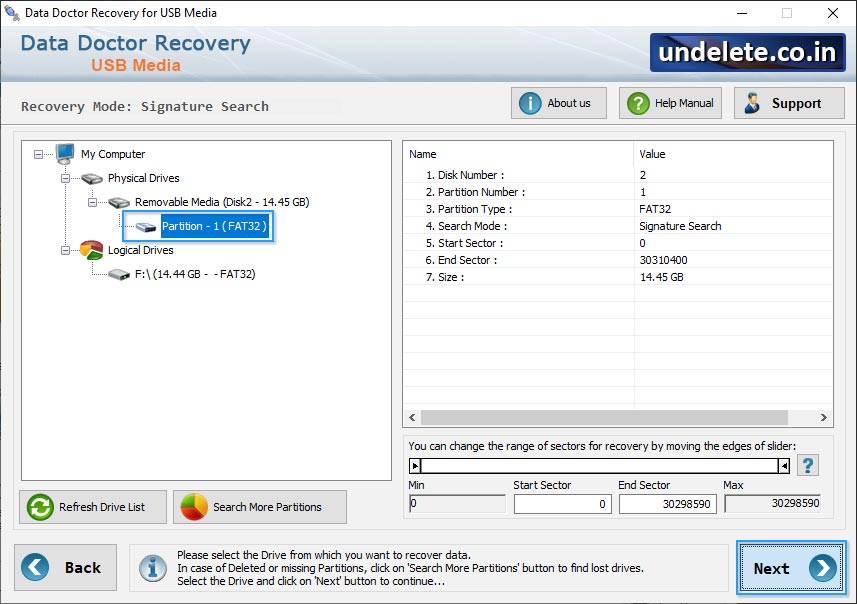Click the info icon in the bottom instruction bar
The width and height of the screenshot is (857, 604).
[x=152, y=568]
